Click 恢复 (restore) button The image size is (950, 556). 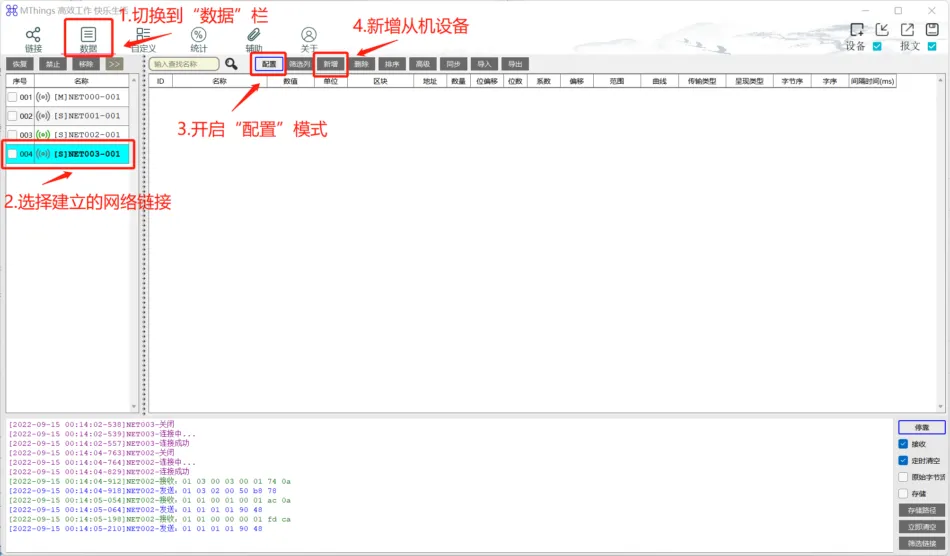click(20, 64)
